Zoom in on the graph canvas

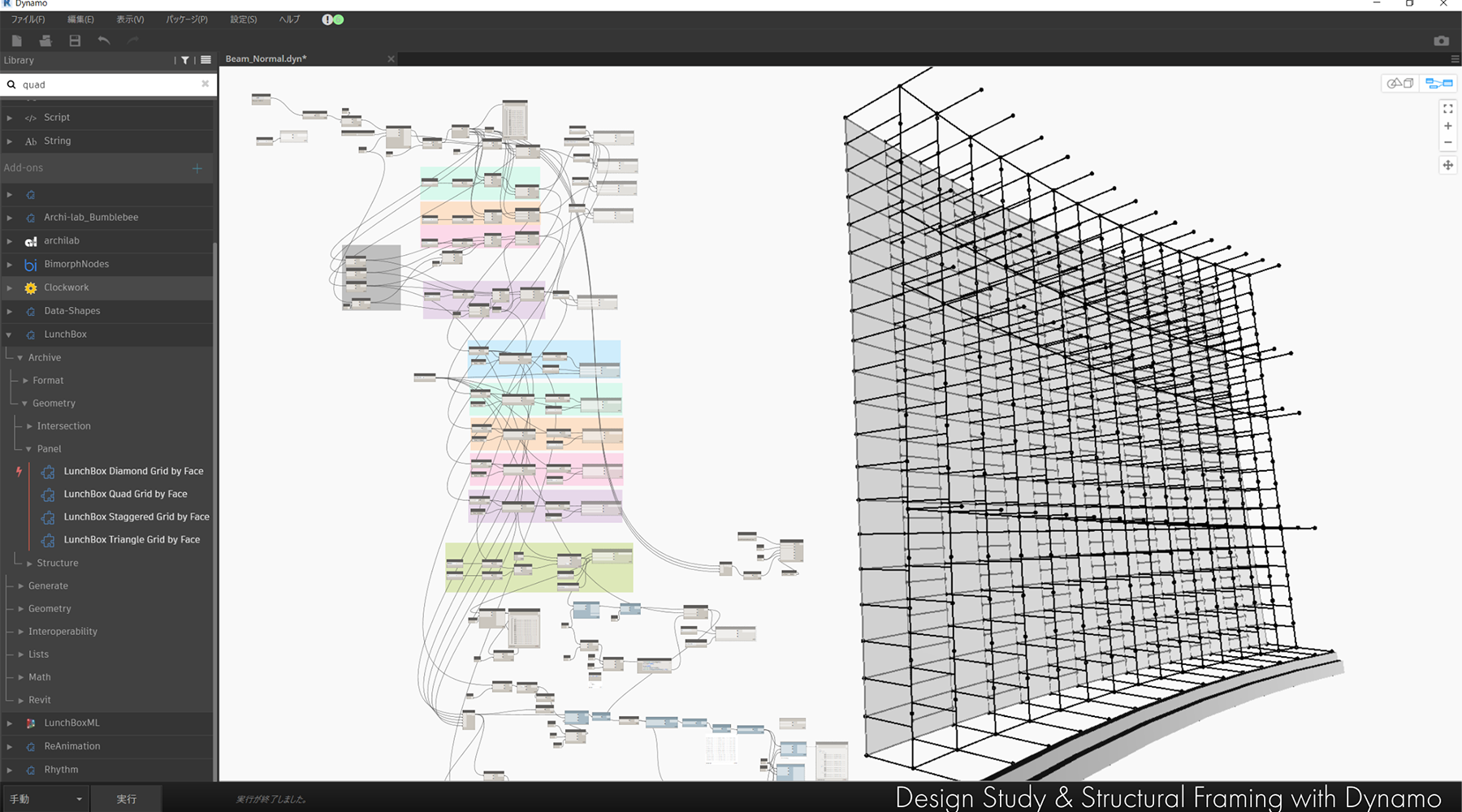pyautogui.click(x=1447, y=126)
